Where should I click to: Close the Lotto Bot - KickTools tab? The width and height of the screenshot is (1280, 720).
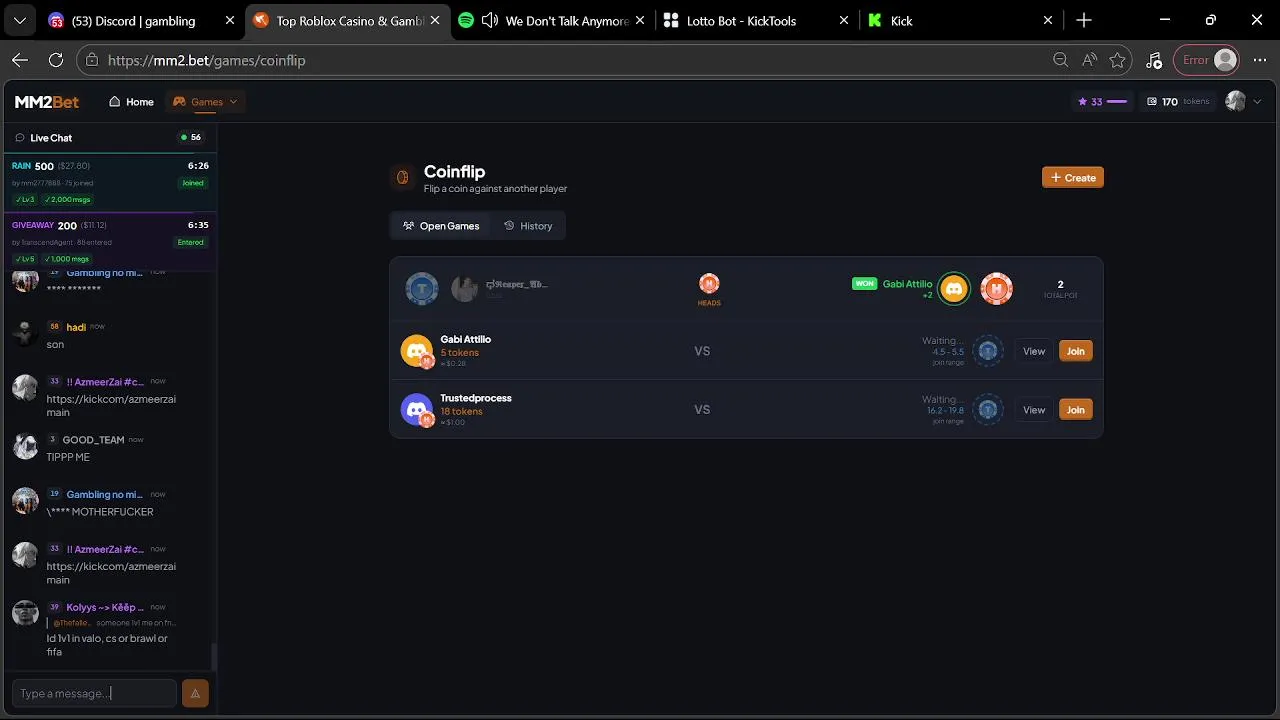[x=844, y=20]
